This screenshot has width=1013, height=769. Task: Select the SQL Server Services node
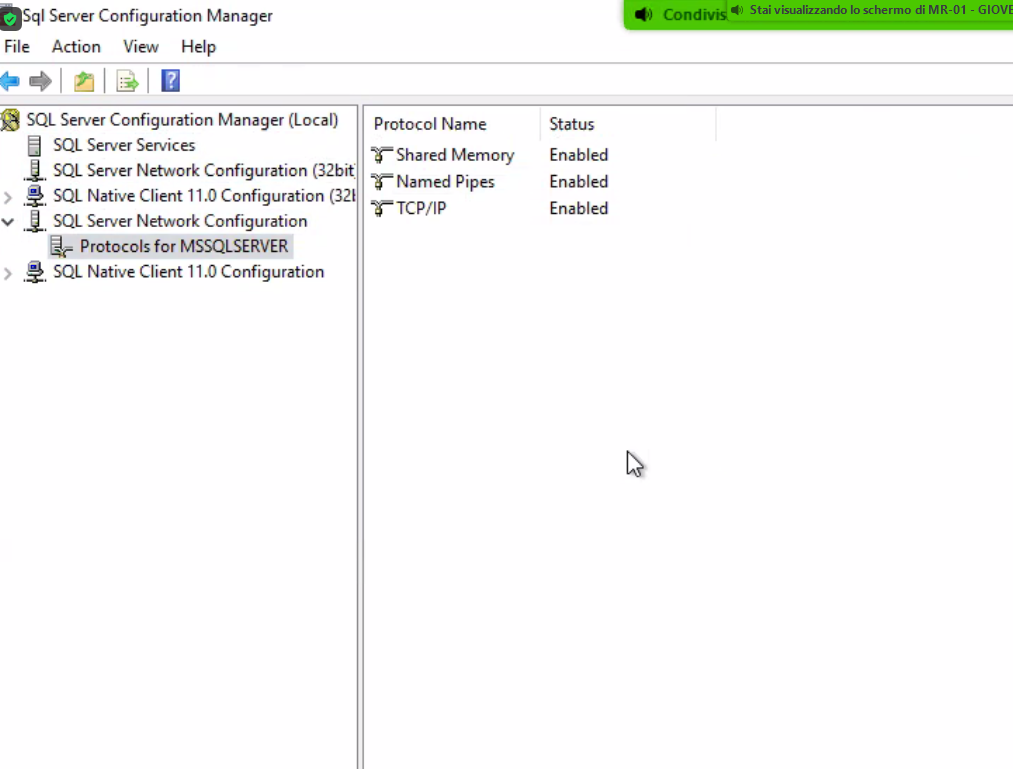click(124, 145)
